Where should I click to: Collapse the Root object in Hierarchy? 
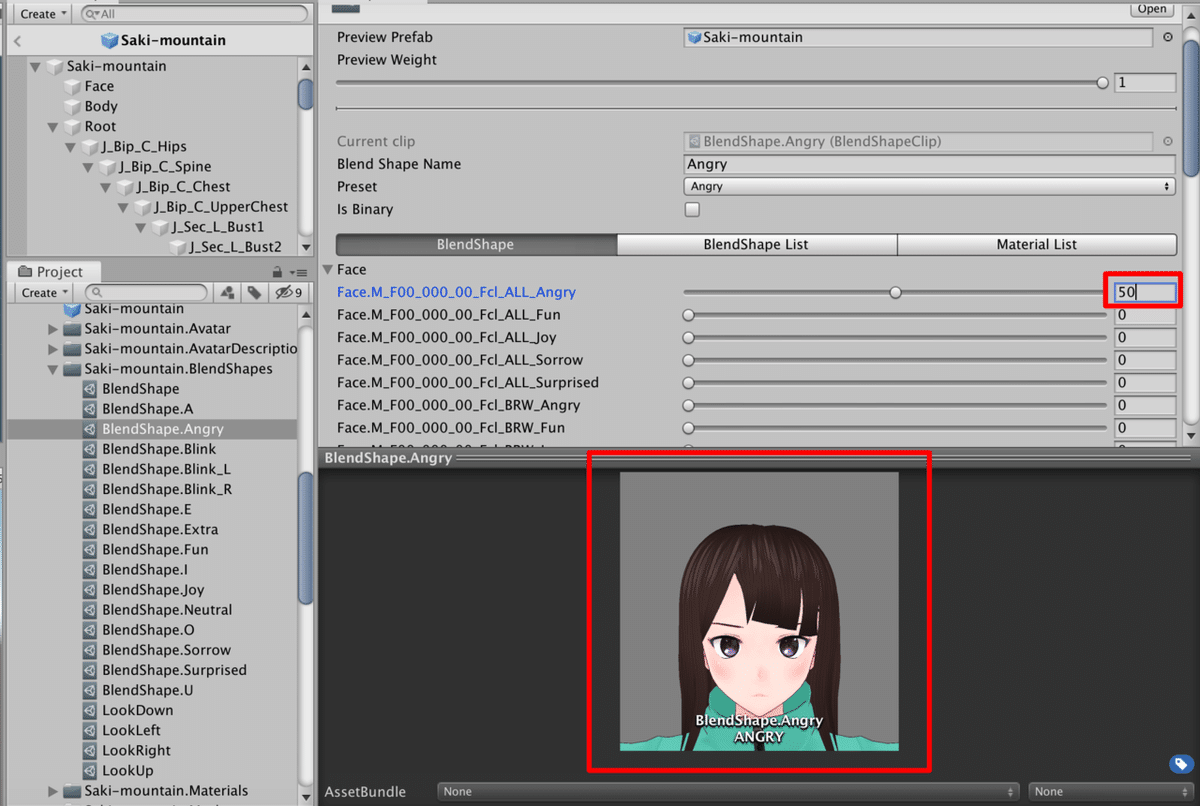(54, 127)
